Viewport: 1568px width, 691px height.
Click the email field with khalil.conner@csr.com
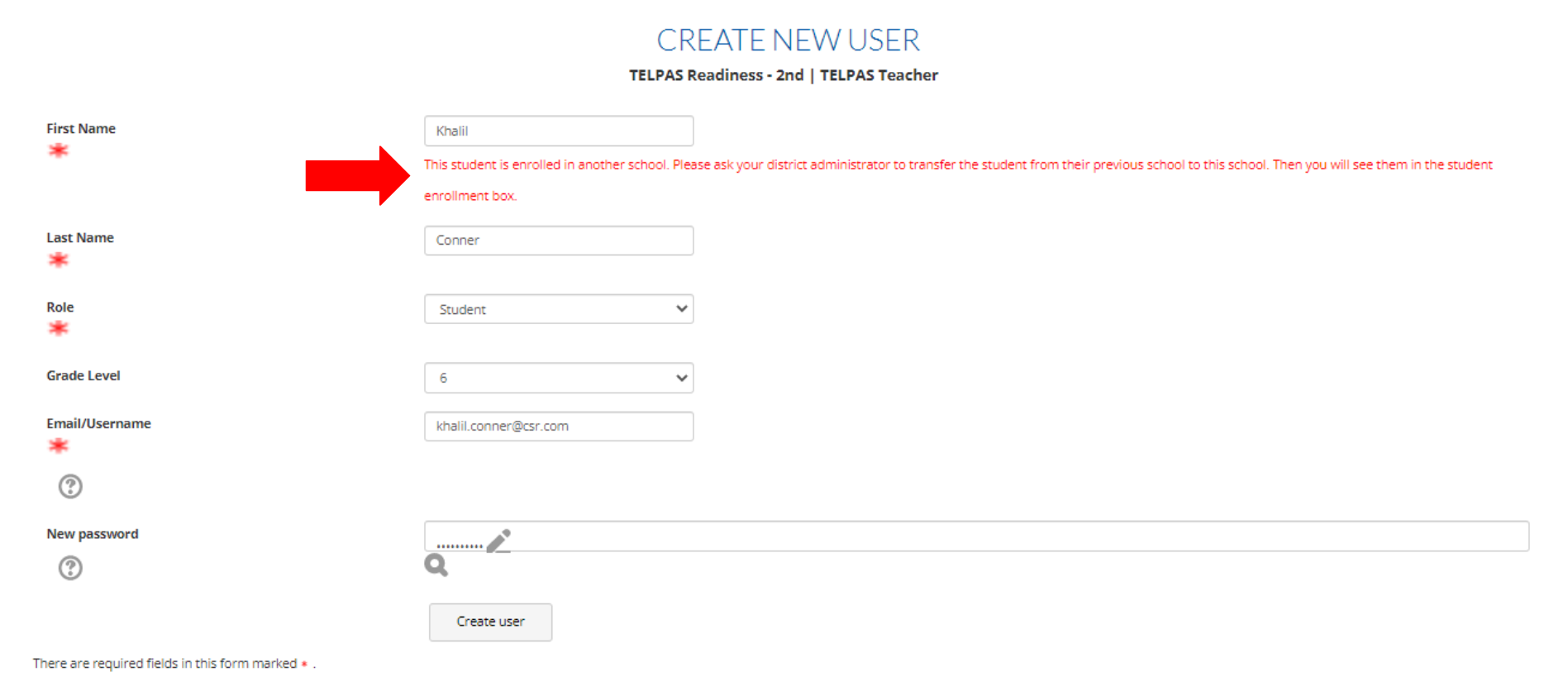559,427
